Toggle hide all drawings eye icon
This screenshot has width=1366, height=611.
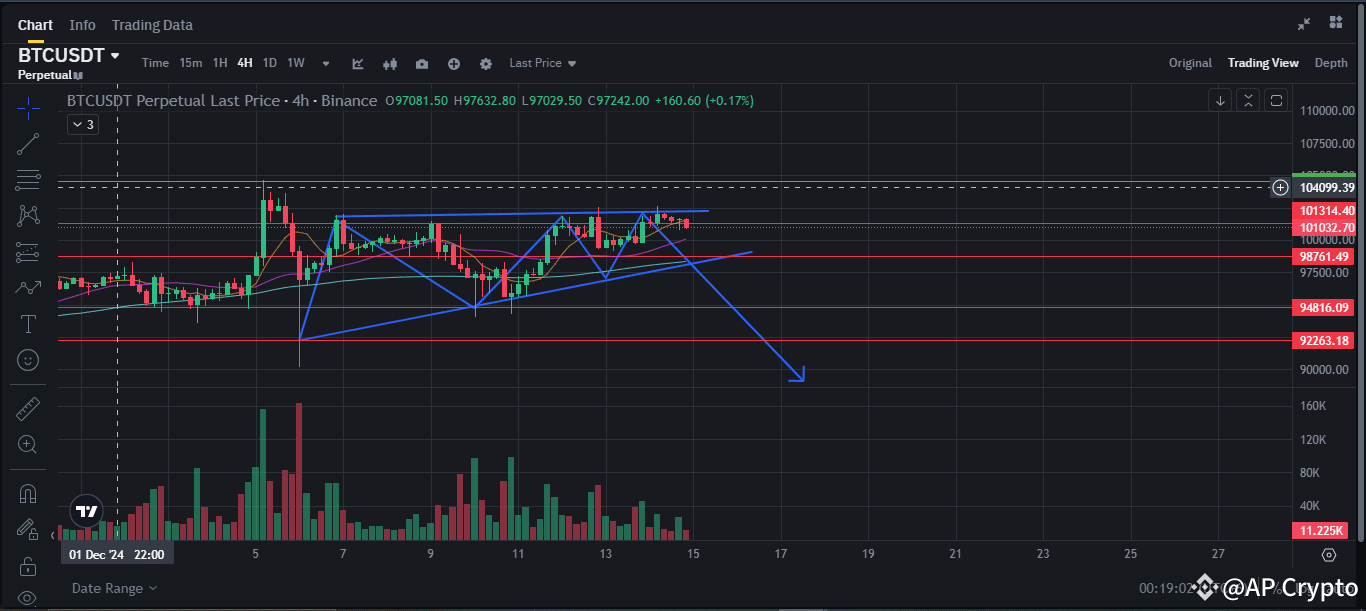tap(28, 598)
